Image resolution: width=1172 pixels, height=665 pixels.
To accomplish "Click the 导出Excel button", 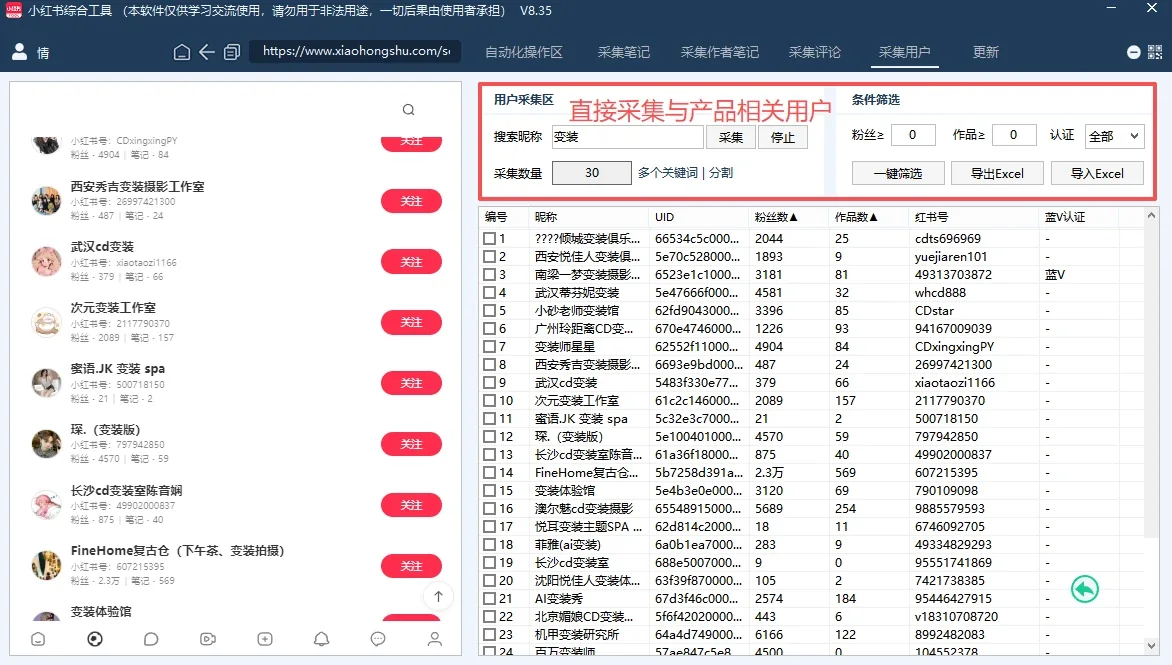I will (x=997, y=173).
